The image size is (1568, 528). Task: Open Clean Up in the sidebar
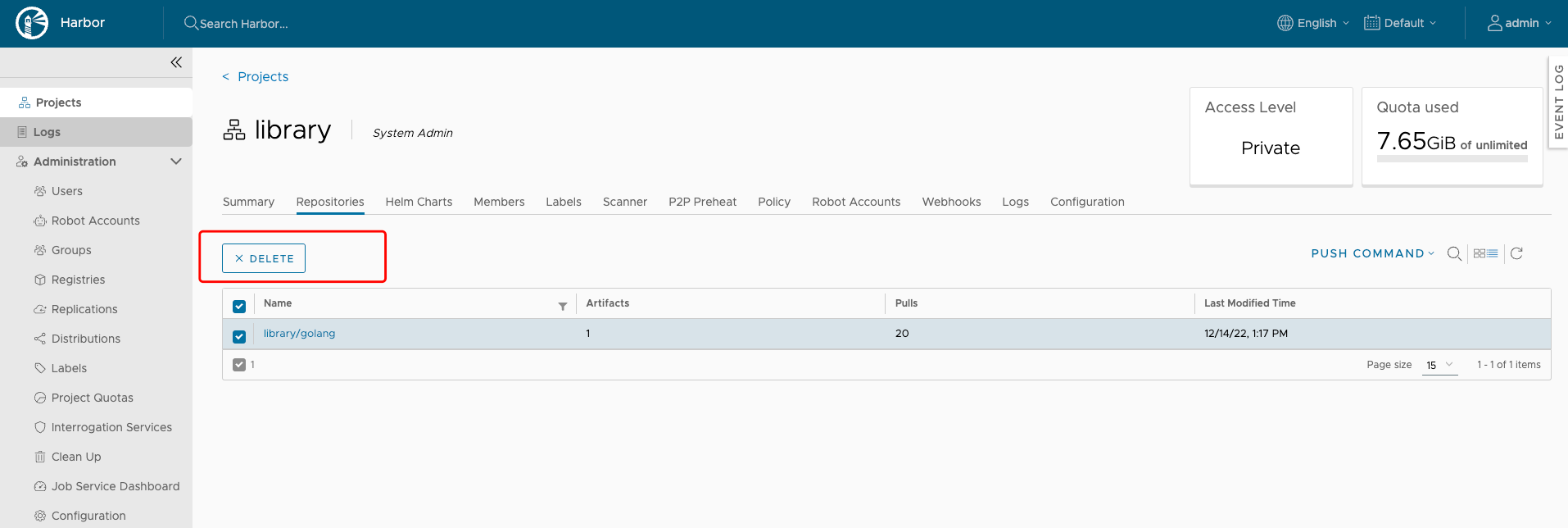click(76, 457)
